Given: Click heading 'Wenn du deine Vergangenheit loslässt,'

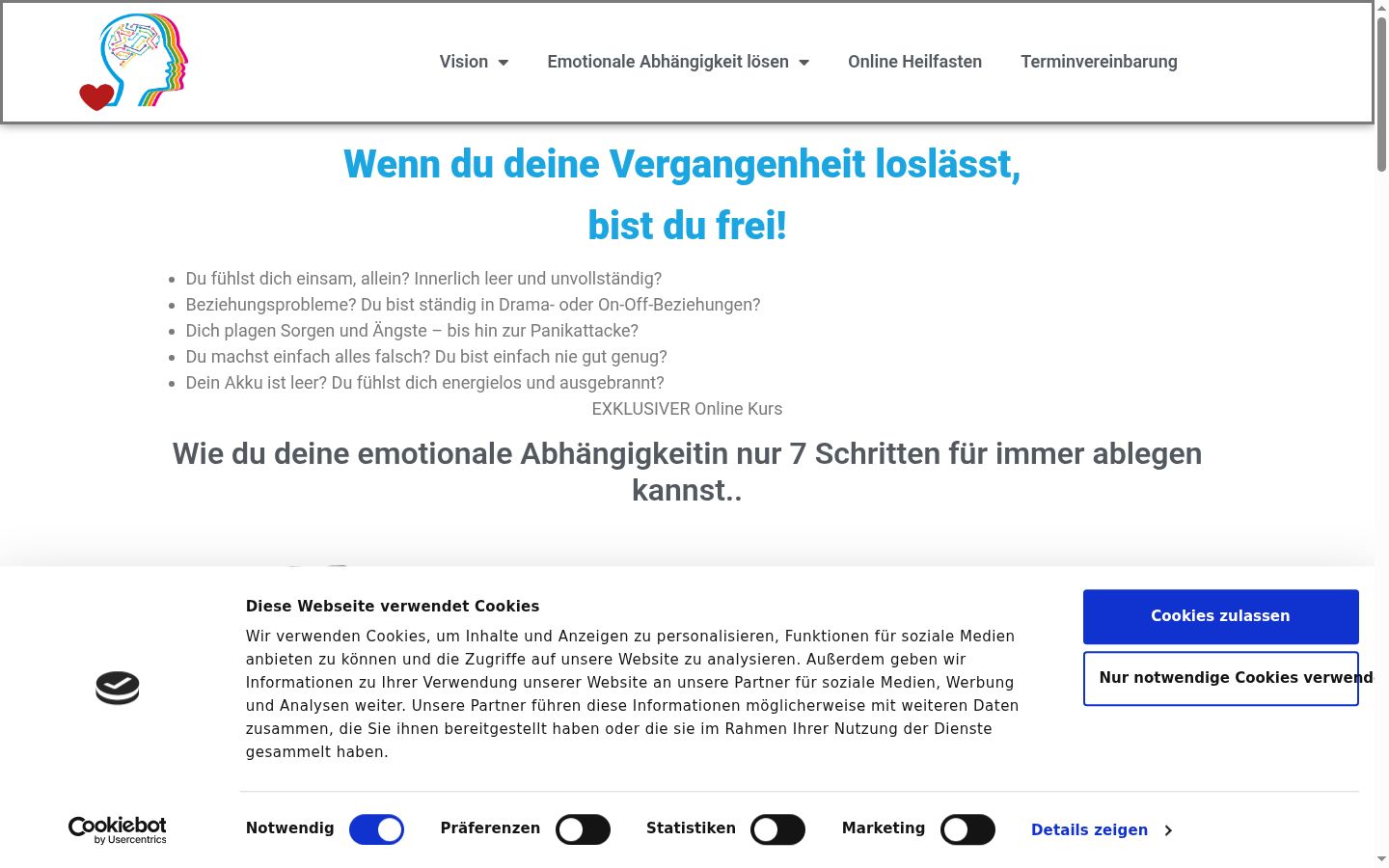Looking at the screenshot, I should click(x=682, y=164).
